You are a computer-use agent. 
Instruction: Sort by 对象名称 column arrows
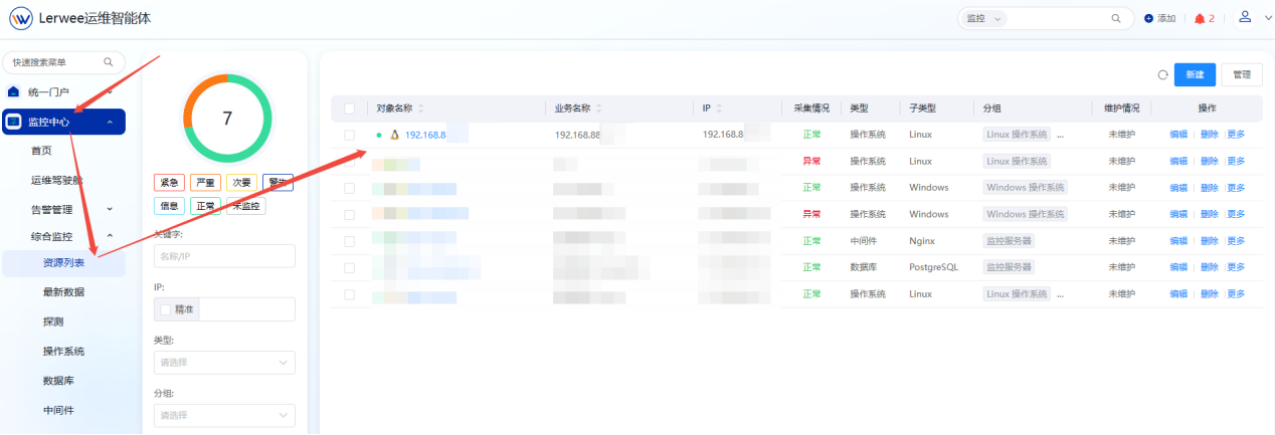pyautogui.click(x=420, y=108)
